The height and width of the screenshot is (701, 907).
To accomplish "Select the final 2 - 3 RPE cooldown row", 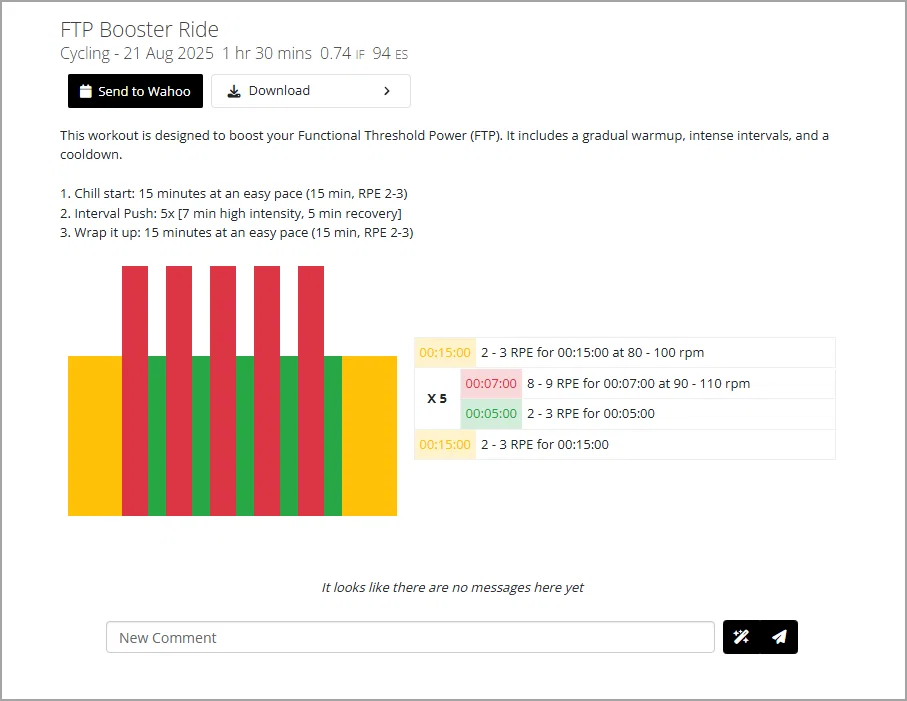I will pyautogui.click(x=625, y=445).
